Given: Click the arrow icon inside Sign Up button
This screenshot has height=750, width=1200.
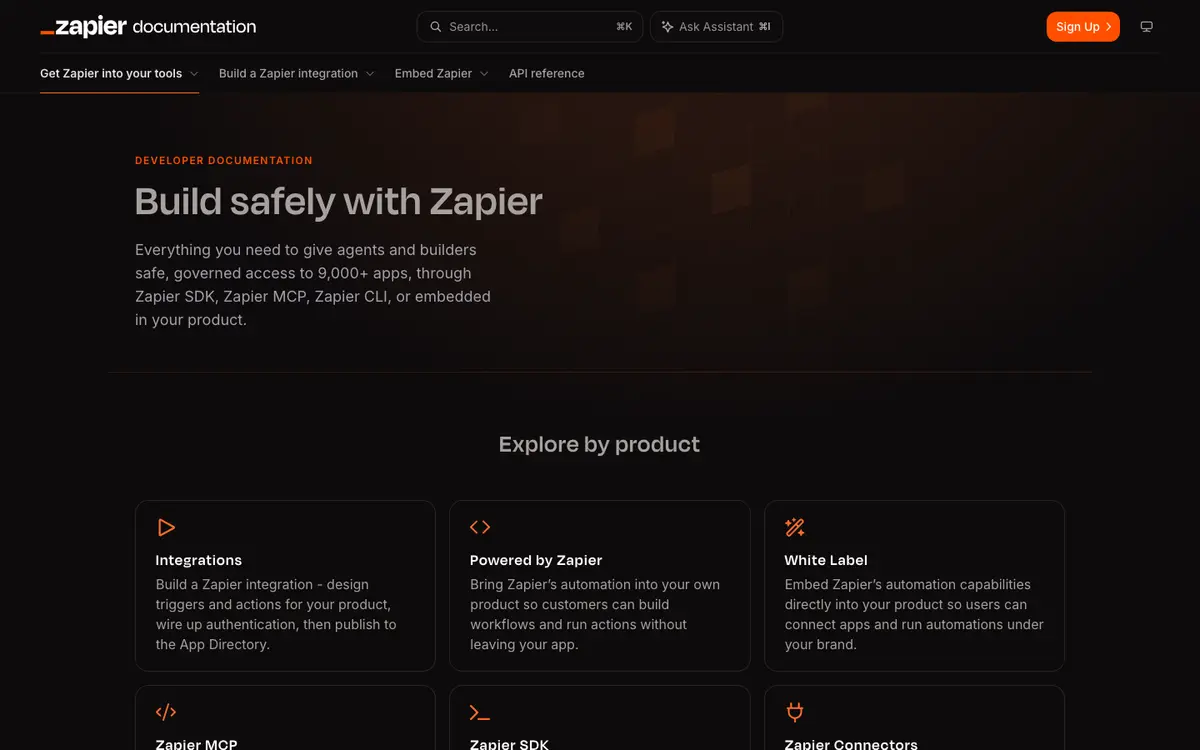Looking at the screenshot, I should (x=1108, y=27).
